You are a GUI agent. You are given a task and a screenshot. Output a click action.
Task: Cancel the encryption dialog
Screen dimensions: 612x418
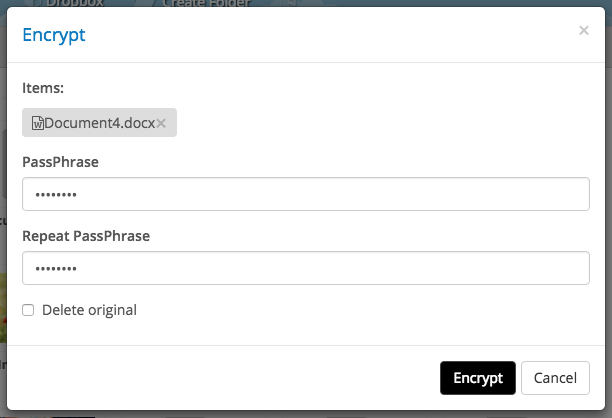pos(555,378)
